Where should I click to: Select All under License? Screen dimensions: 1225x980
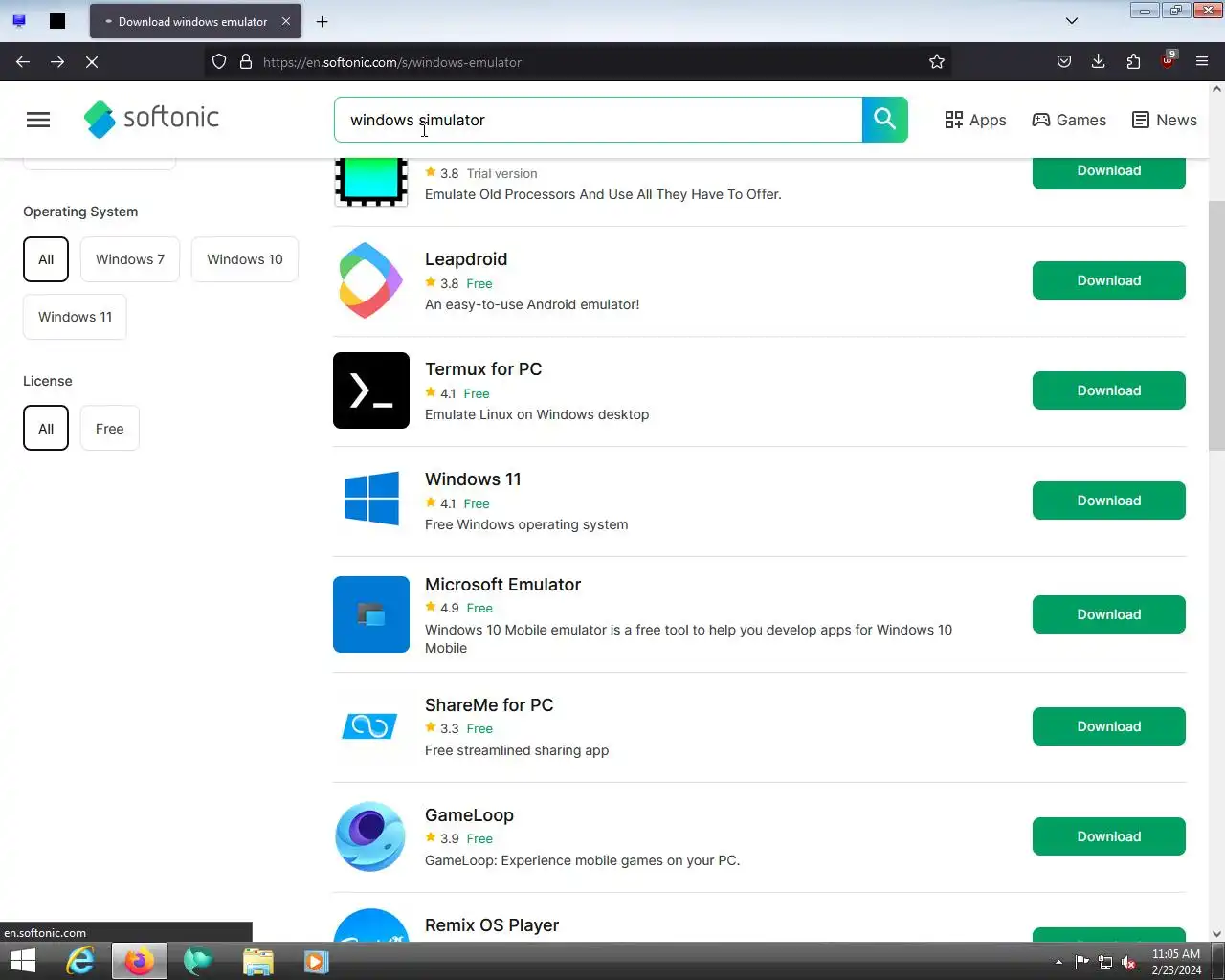coord(46,429)
